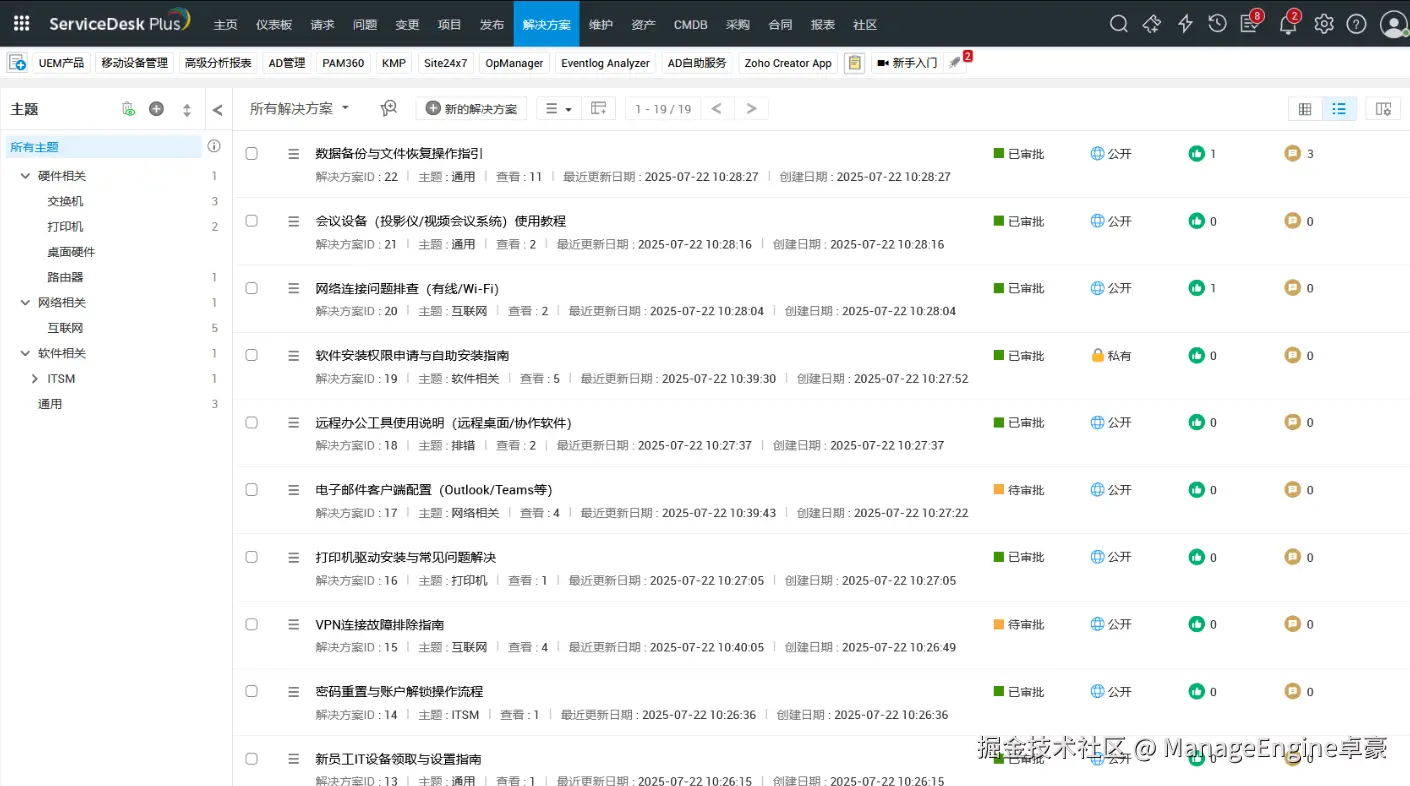Screen dimensions: 1410x786
Task: Select checkbox for VPN连接故障排除指南
Action: (x=252, y=624)
